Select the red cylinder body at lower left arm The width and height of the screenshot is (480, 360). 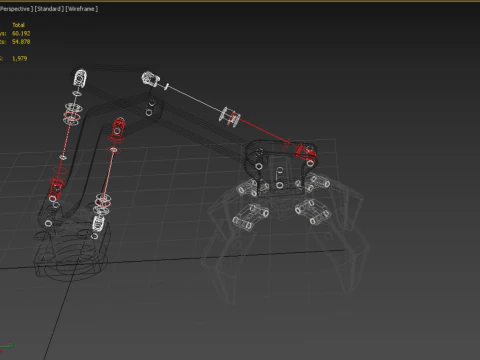tap(56, 188)
